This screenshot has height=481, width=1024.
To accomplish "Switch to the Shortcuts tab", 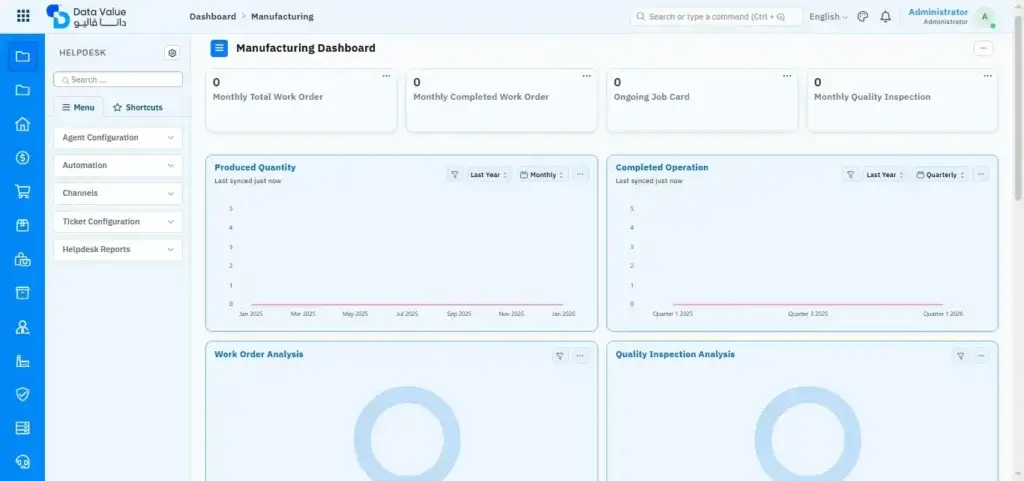I will coord(138,107).
